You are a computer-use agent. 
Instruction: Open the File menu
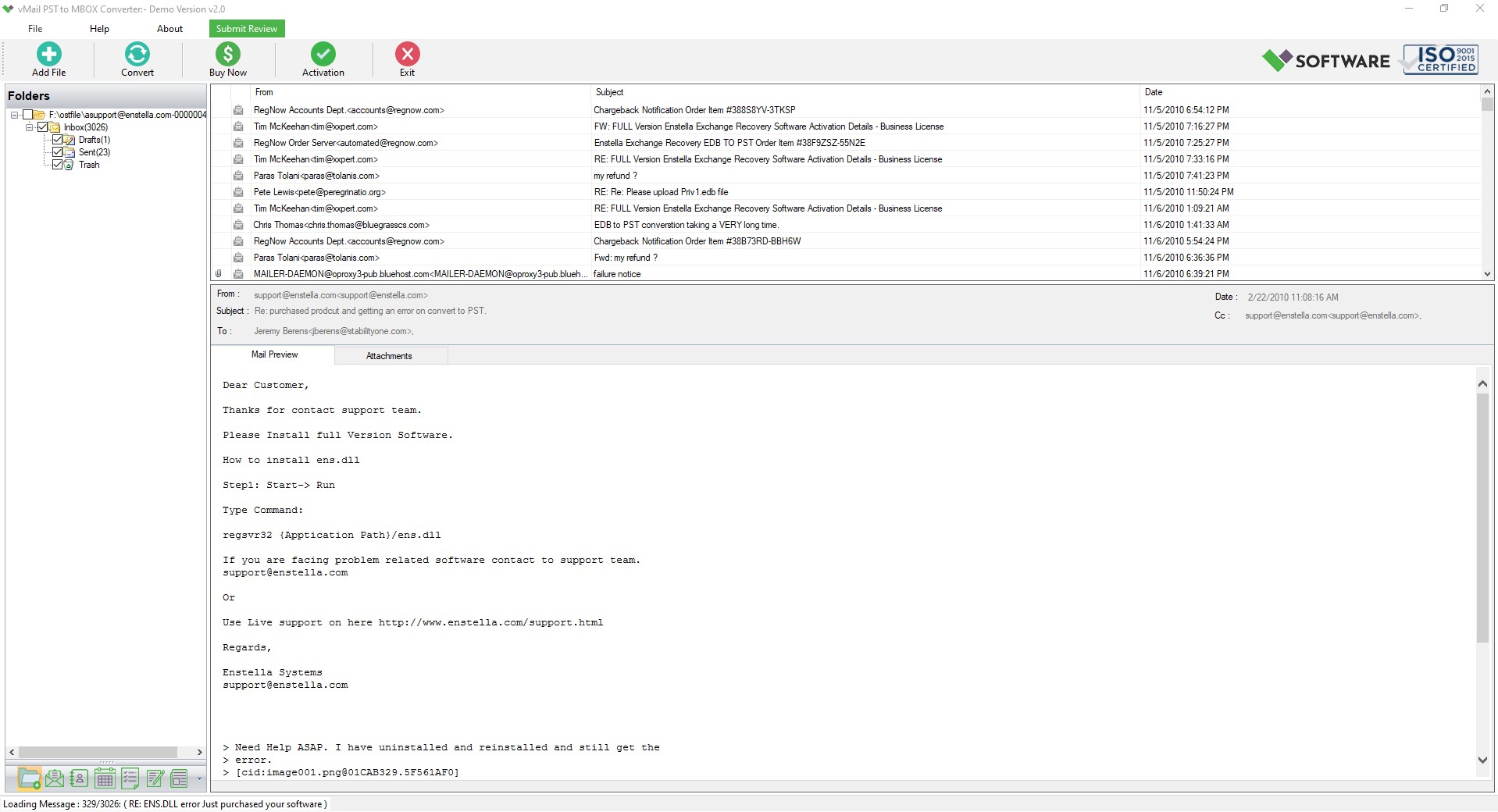[35, 29]
